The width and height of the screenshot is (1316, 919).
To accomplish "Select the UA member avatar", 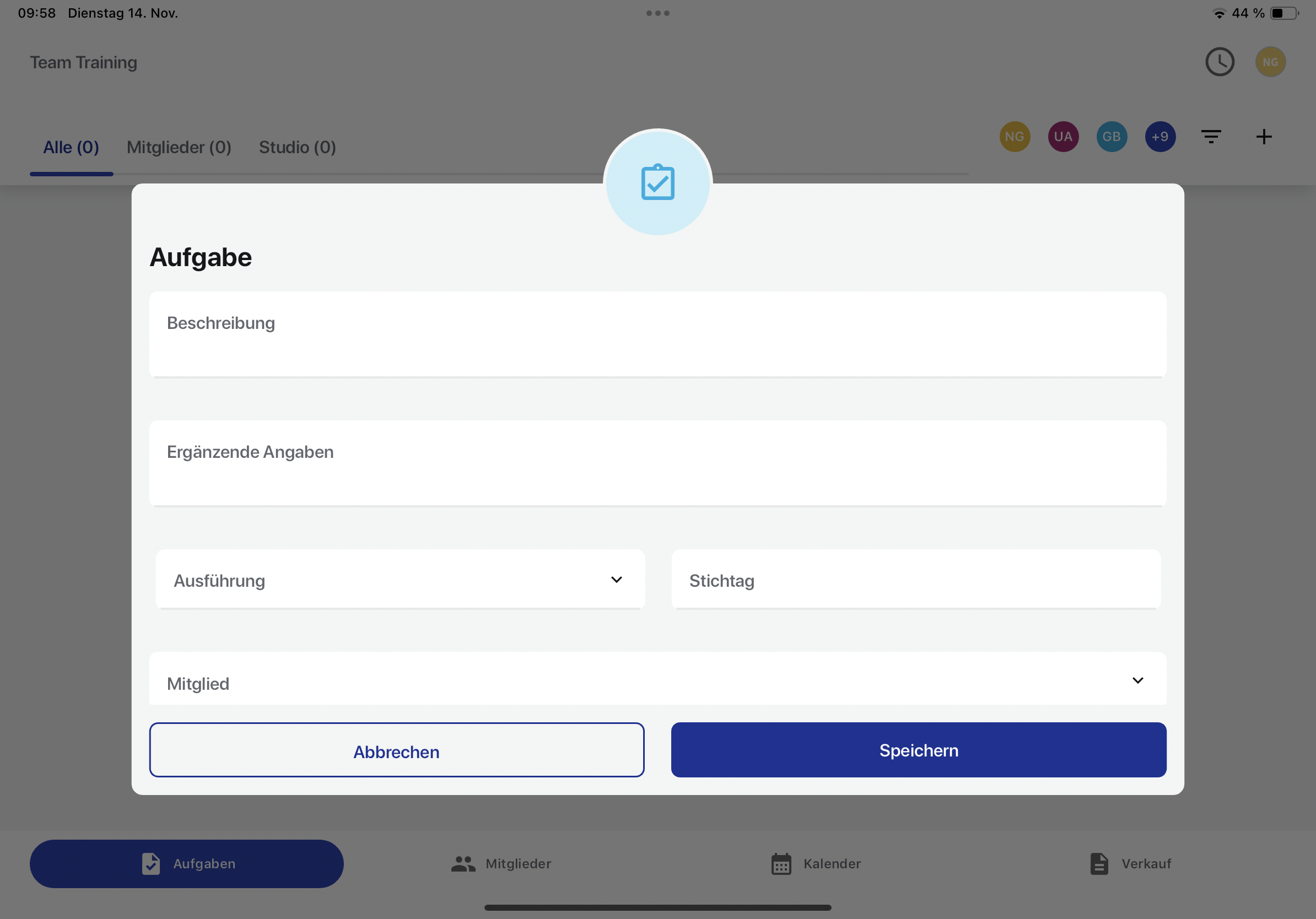I will coord(1063,136).
